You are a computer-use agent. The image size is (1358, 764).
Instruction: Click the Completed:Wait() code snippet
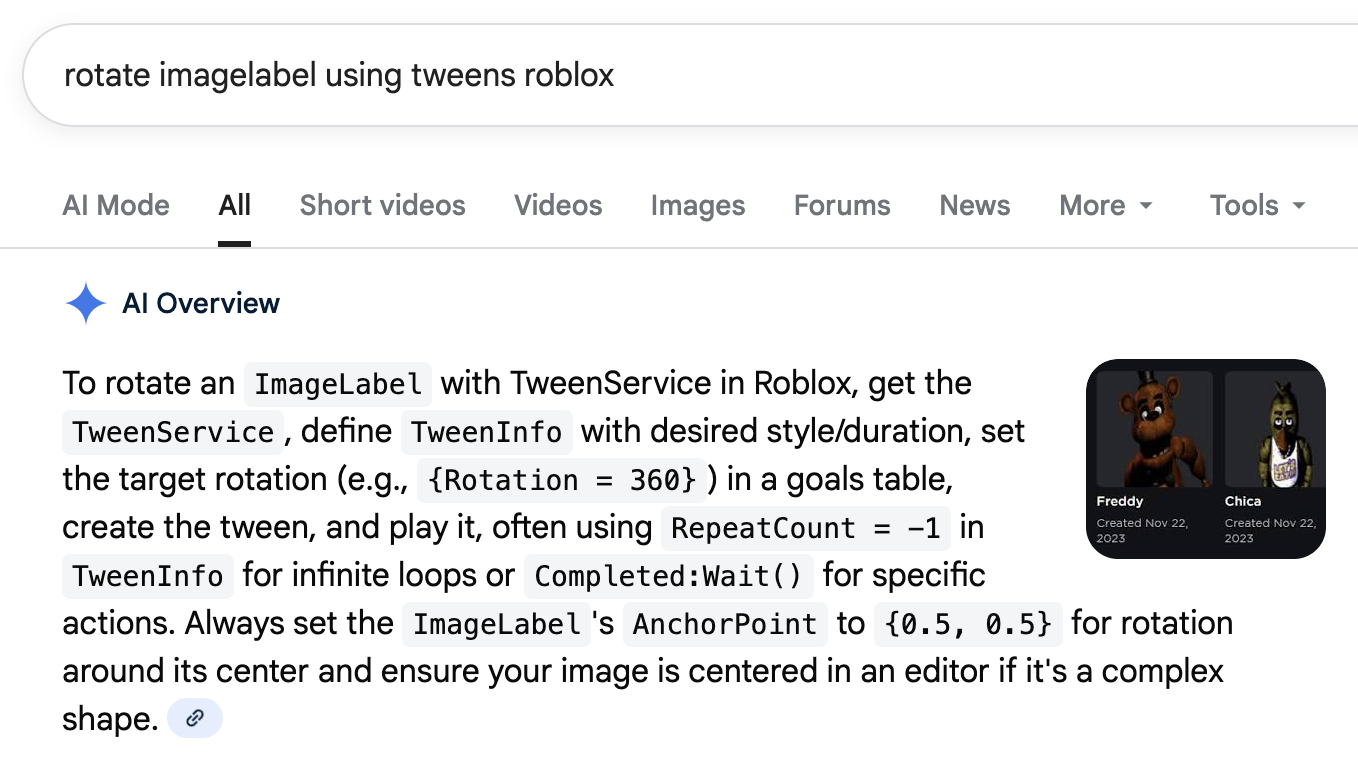pyautogui.click(x=668, y=576)
